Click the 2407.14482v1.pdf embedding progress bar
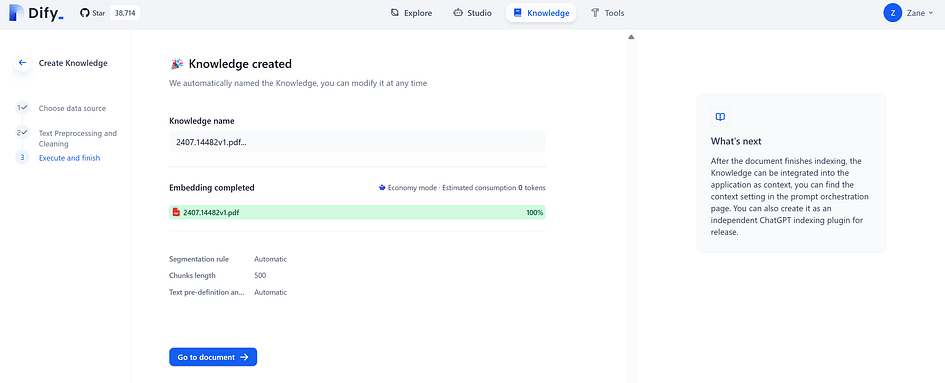945x383 pixels. point(357,212)
